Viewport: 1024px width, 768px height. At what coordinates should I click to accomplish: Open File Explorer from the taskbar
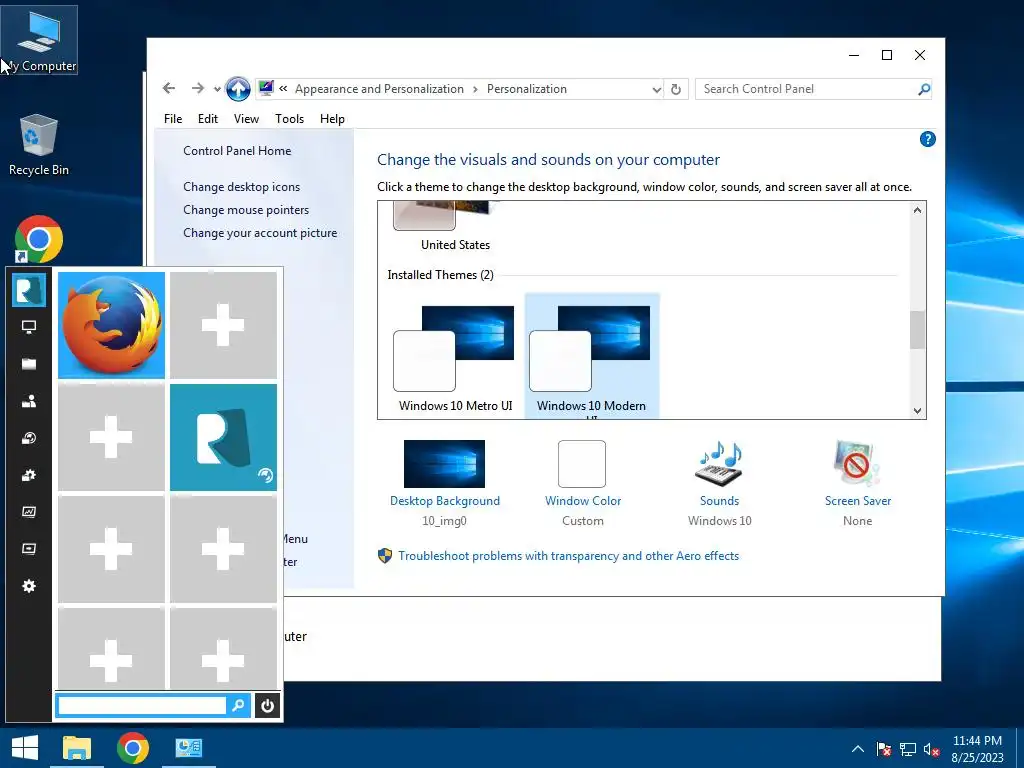76,748
